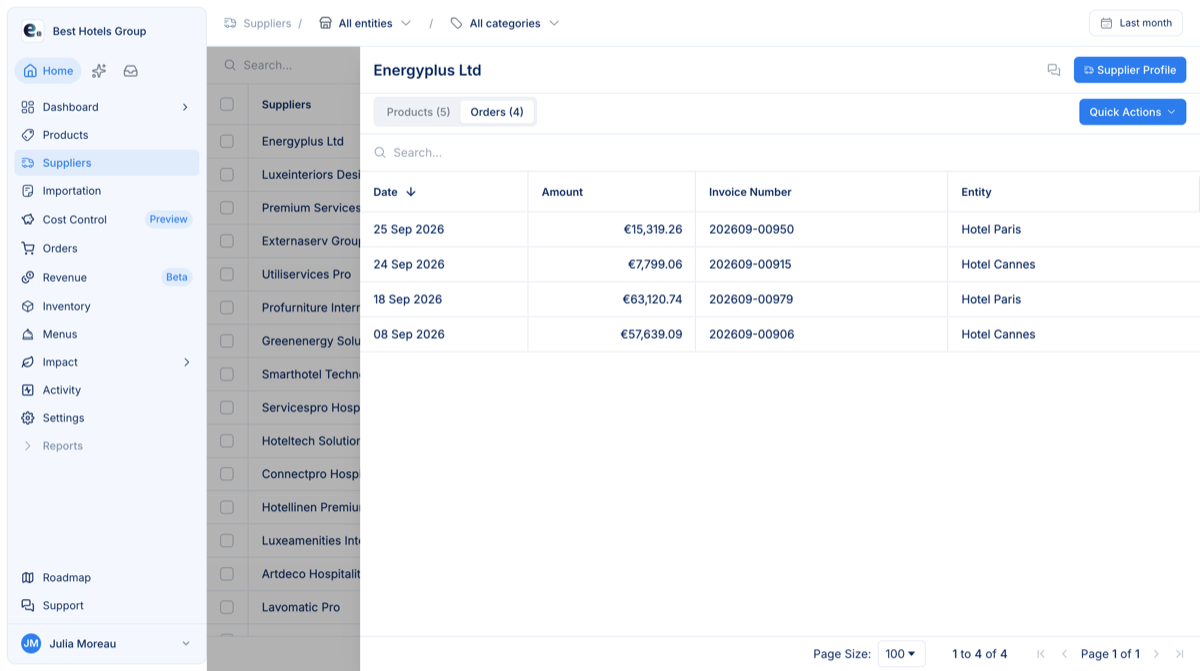Open the Julia Moreau account menu
Viewport: 1200px width, 671px height.
106,644
